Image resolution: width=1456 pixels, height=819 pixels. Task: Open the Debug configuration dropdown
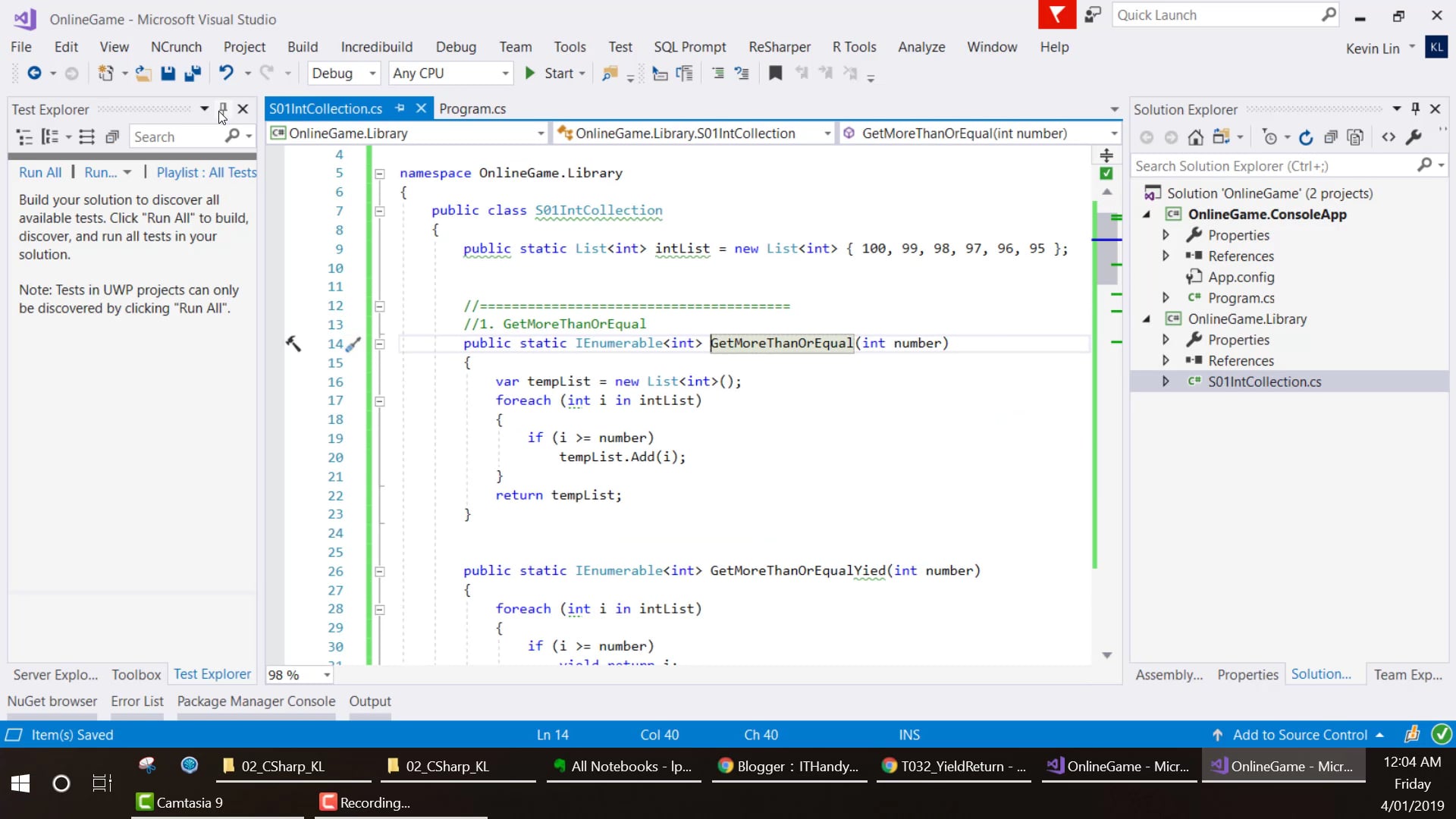(x=344, y=74)
